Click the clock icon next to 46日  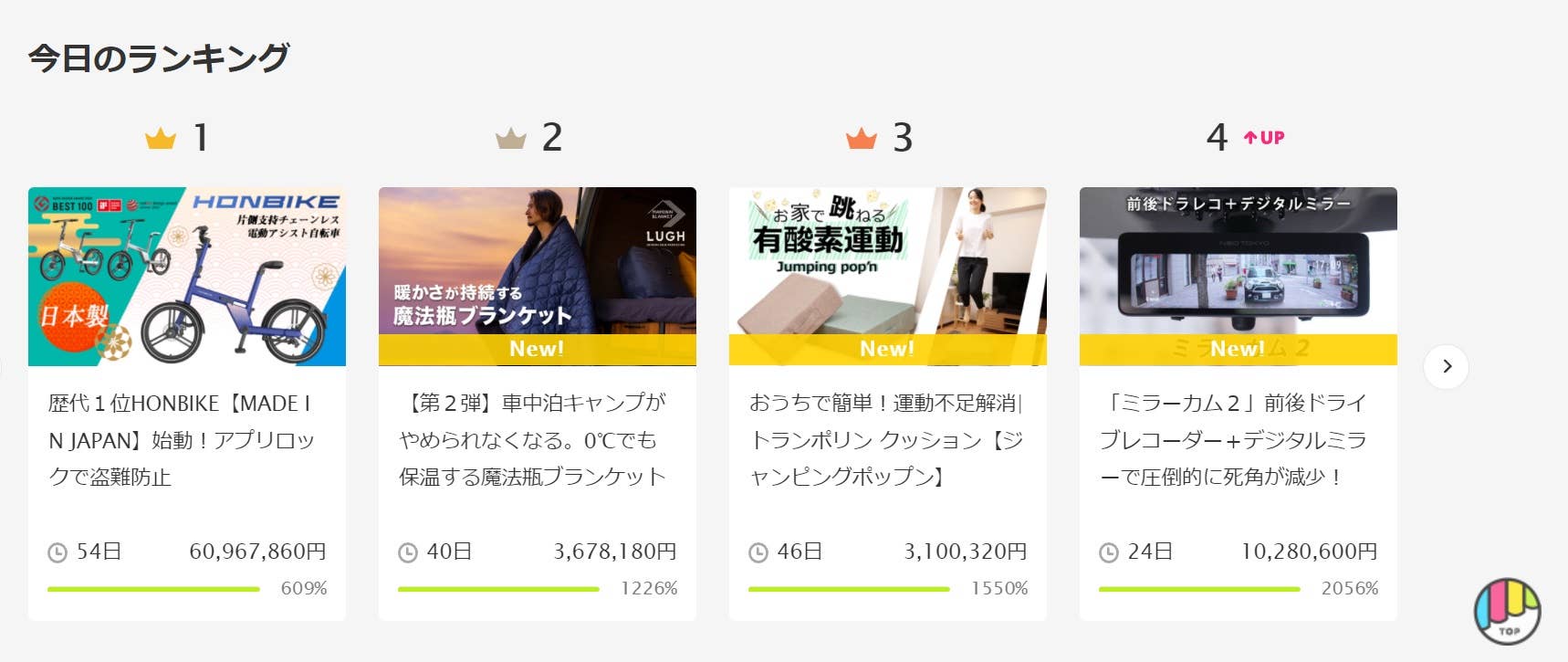pos(758,552)
